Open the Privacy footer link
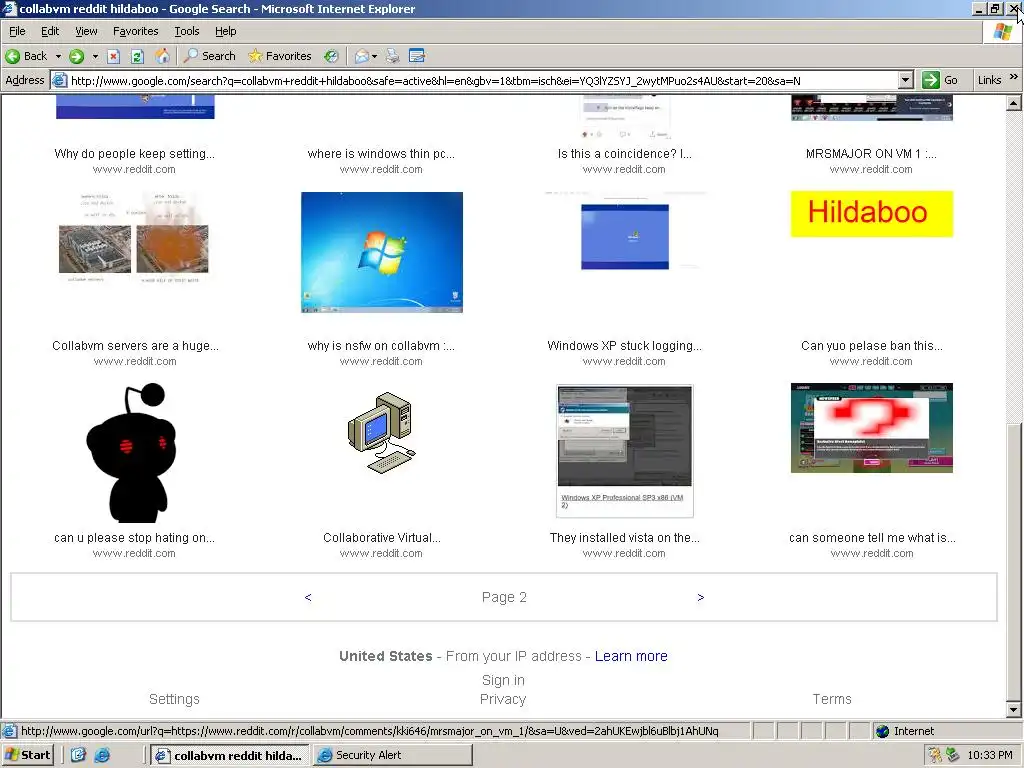Screen dimensions: 1024x768 tap(503, 699)
